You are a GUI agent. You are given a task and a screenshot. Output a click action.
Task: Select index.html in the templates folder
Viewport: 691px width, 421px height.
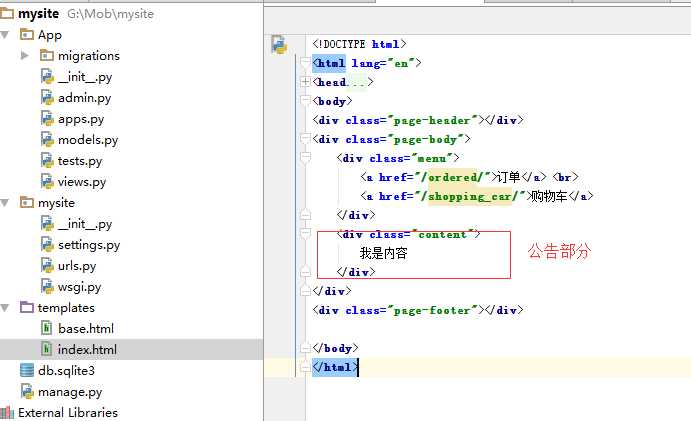coord(87,350)
